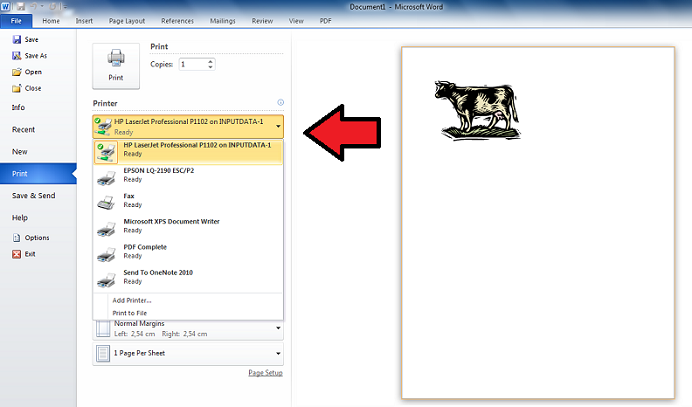
Task: Switch to the Home ribbon tab
Action: coord(51,21)
